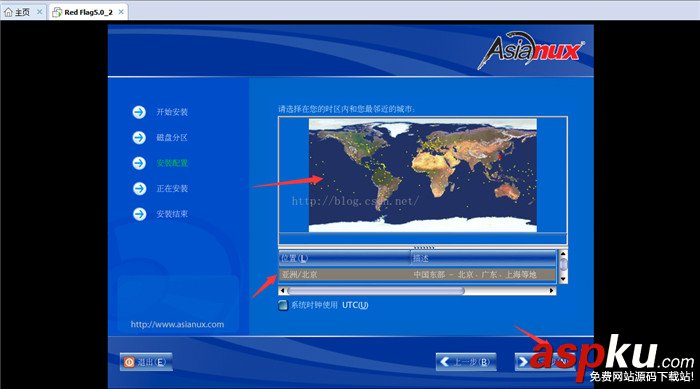
Task: Switch to the Red Flag5.0_2 tab
Action: click(88, 12)
